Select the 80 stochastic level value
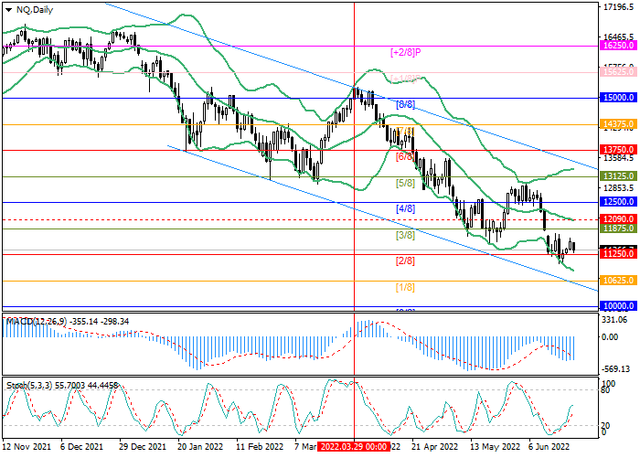Image resolution: width=640 pixels, height=457 pixels. (x=606, y=390)
